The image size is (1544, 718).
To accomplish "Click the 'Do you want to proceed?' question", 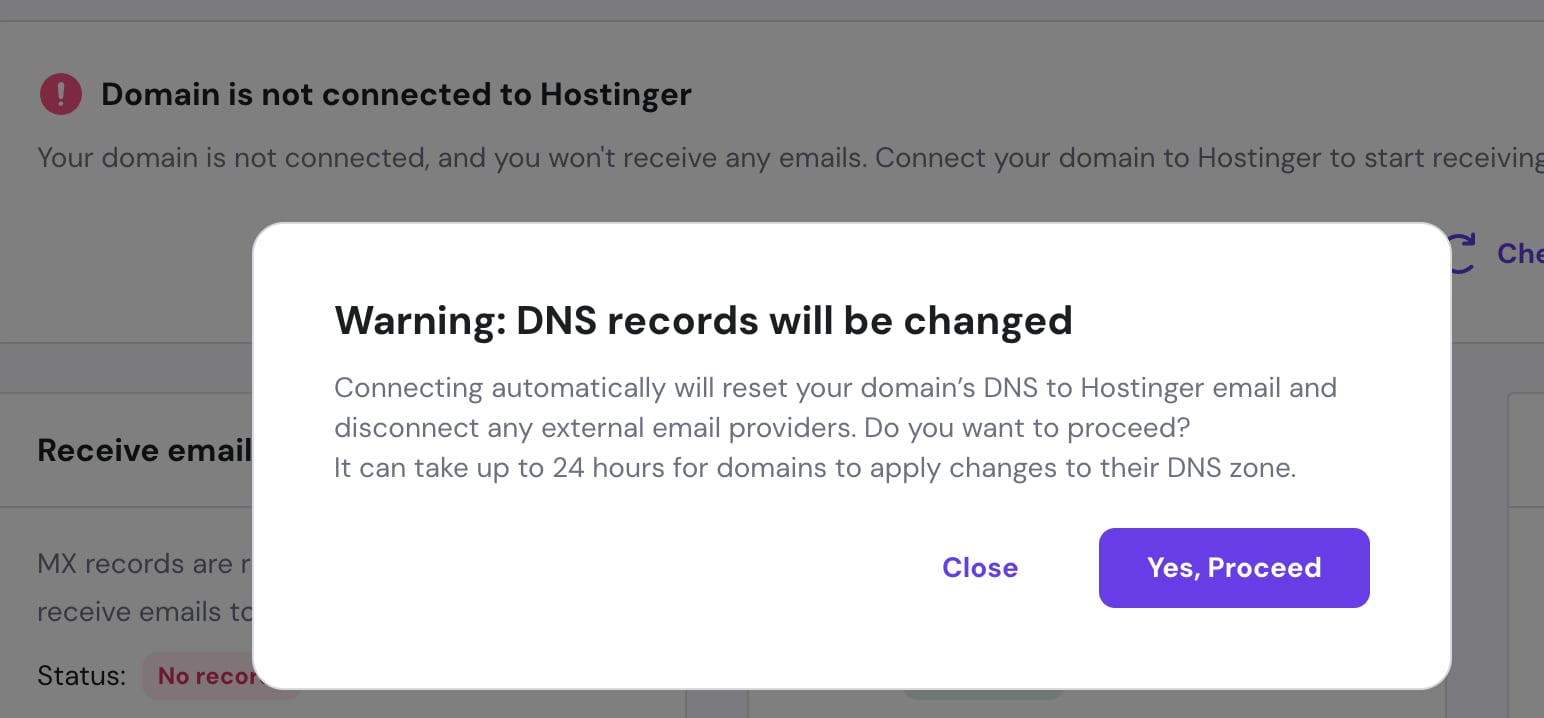I will pyautogui.click(x=1028, y=428).
